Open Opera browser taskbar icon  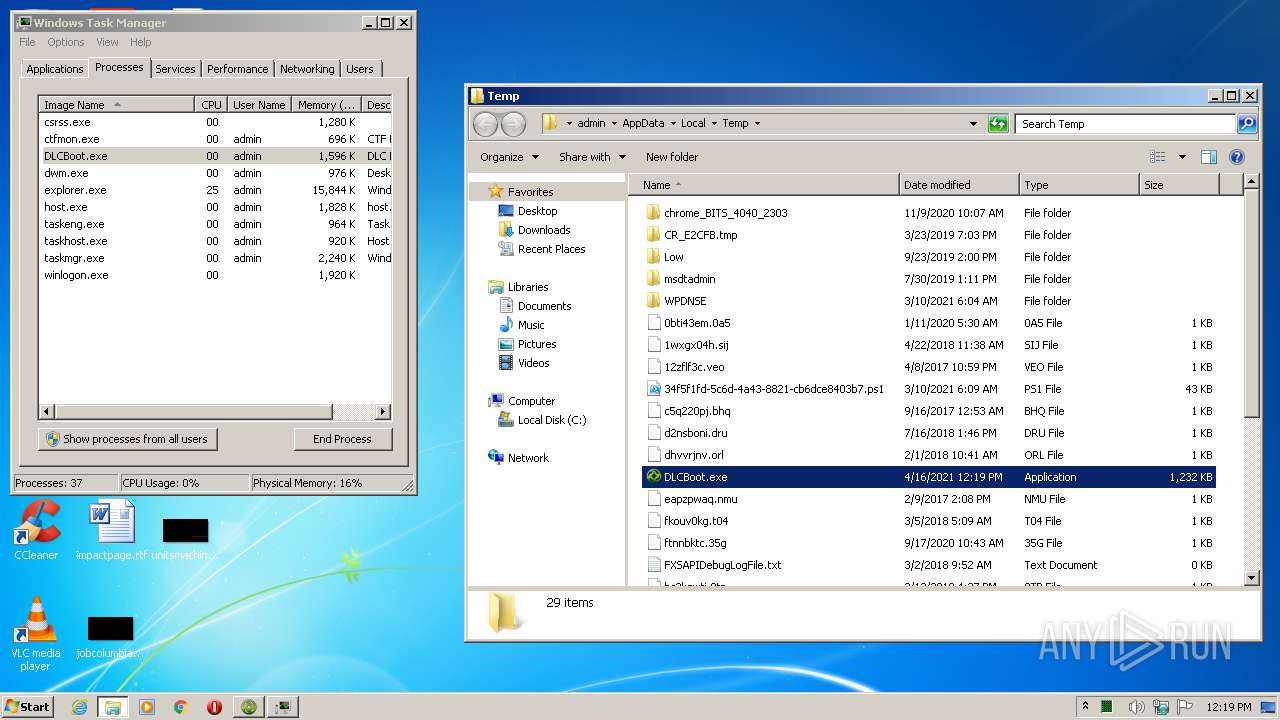tap(214, 707)
